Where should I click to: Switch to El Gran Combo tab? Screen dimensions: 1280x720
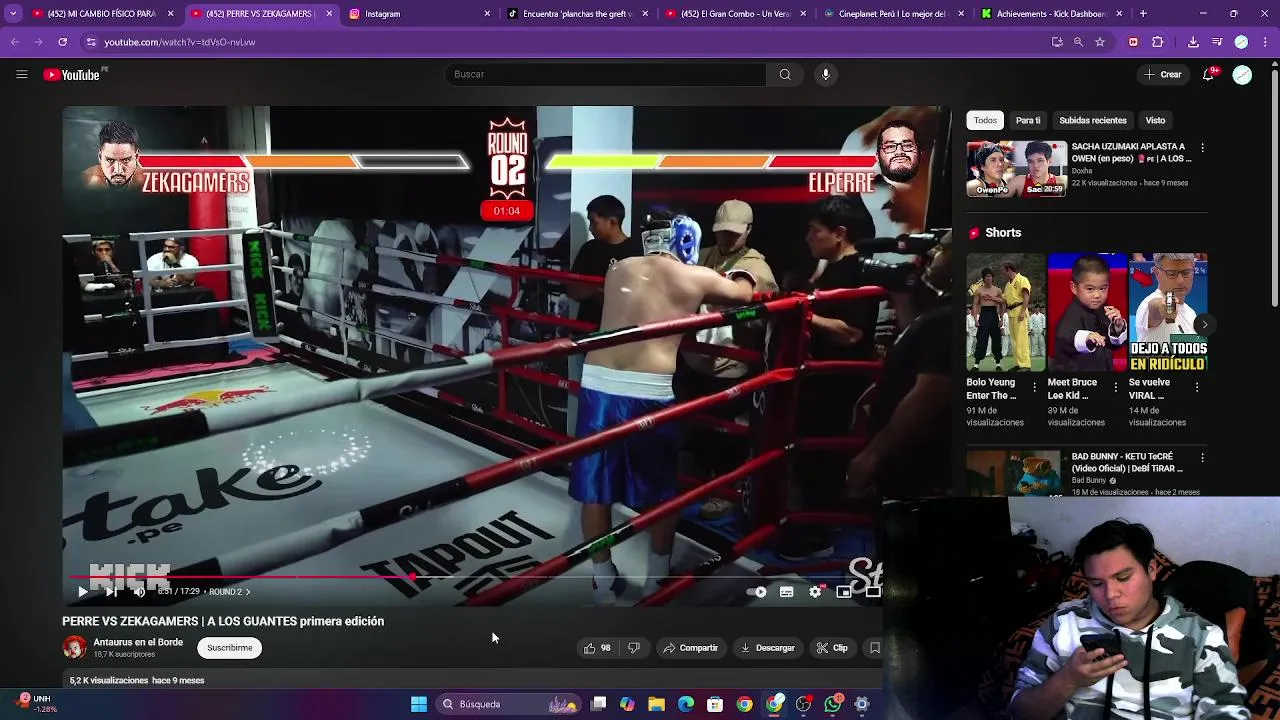(735, 14)
